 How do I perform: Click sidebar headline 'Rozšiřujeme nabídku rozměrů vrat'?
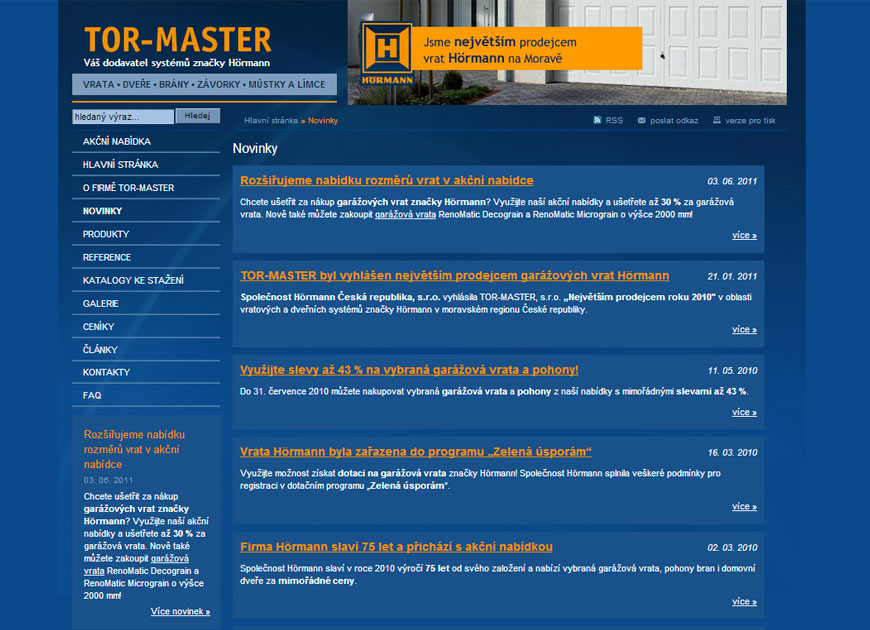134,450
